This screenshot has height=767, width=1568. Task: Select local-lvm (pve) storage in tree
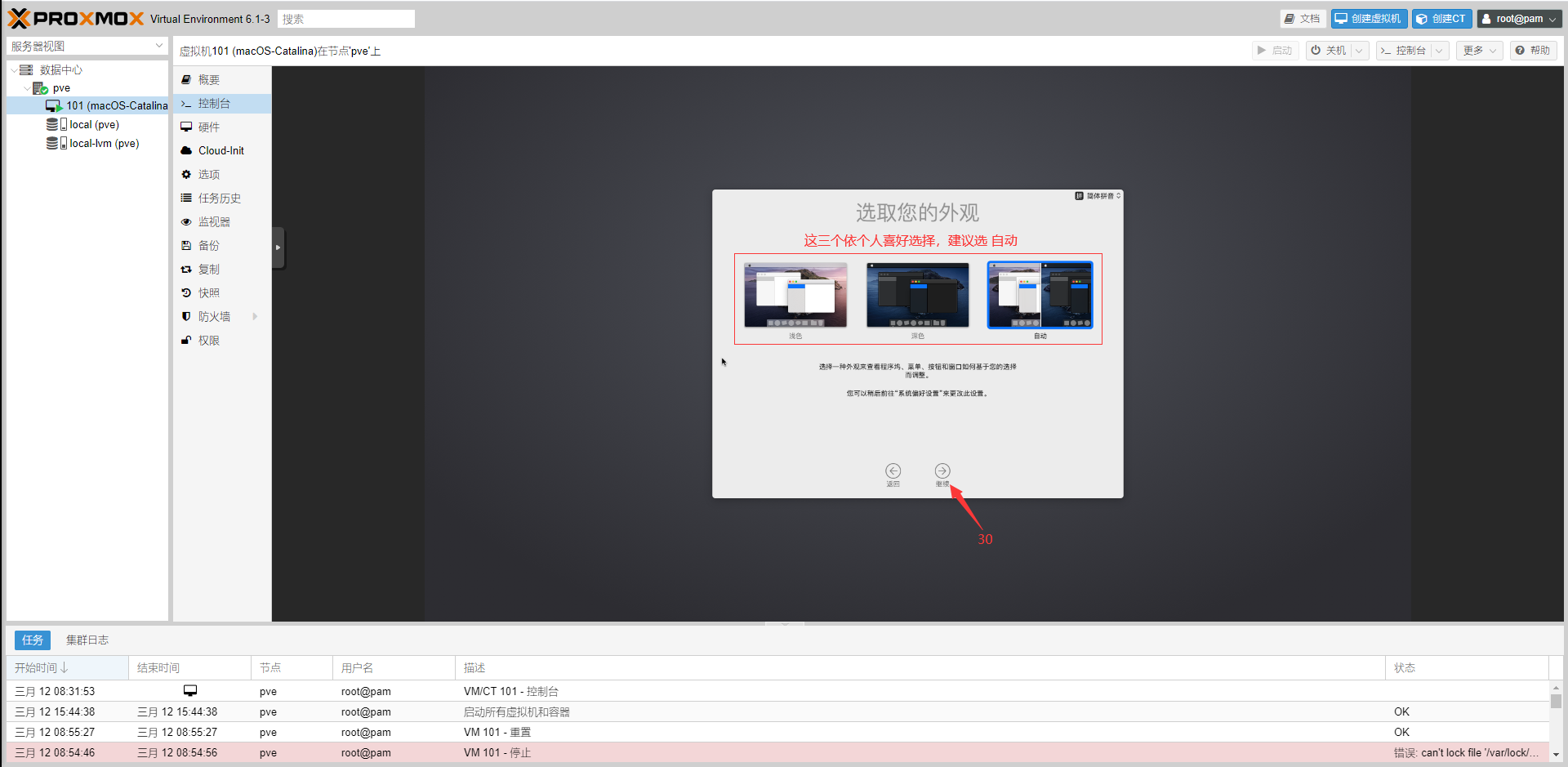click(x=104, y=144)
